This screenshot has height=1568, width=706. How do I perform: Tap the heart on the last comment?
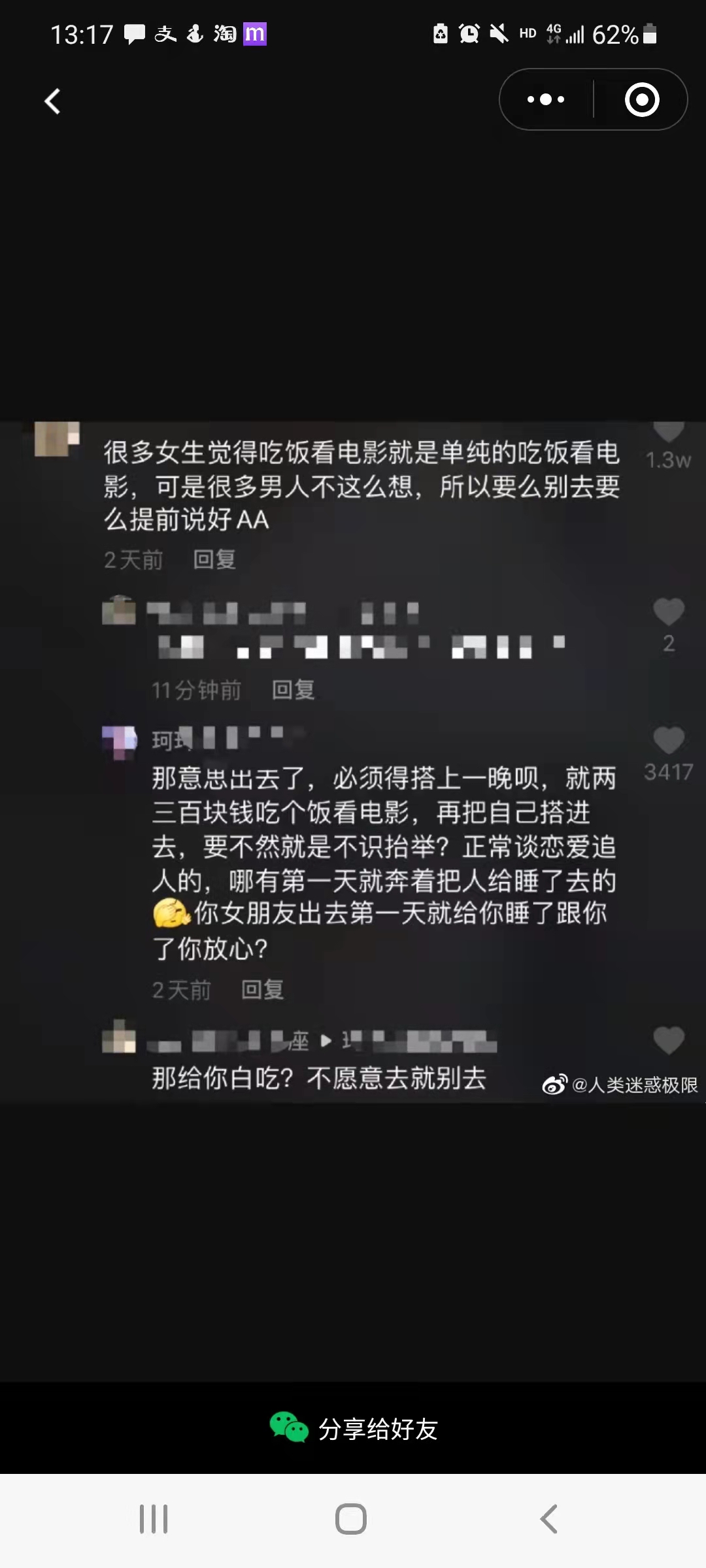(x=669, y=1040)
